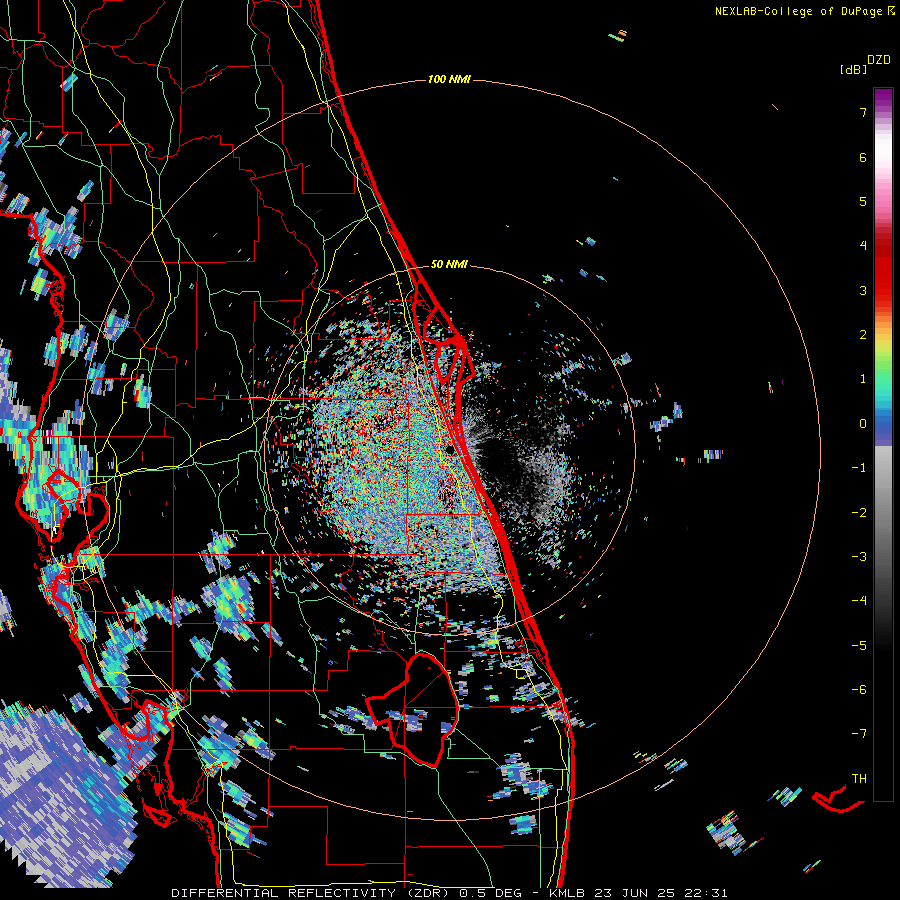The width and height of the screenshot is (900, 900).
Task: Click the [dB] units label
Action: point(853,69)
